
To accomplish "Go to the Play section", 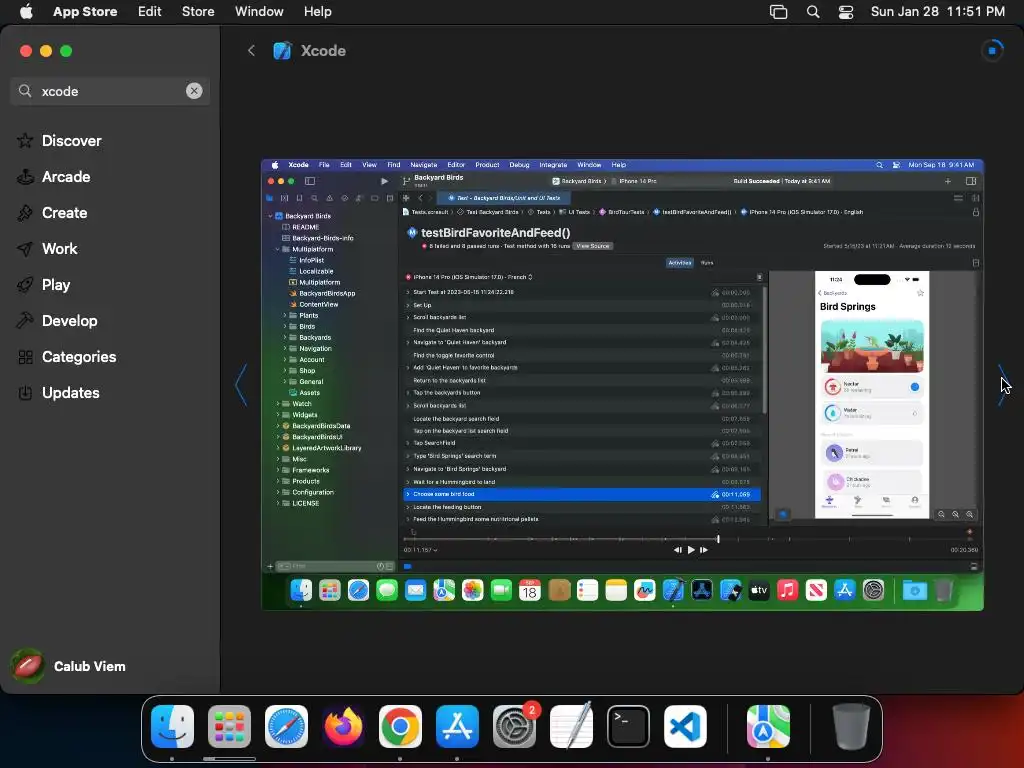I will (56, 284).
